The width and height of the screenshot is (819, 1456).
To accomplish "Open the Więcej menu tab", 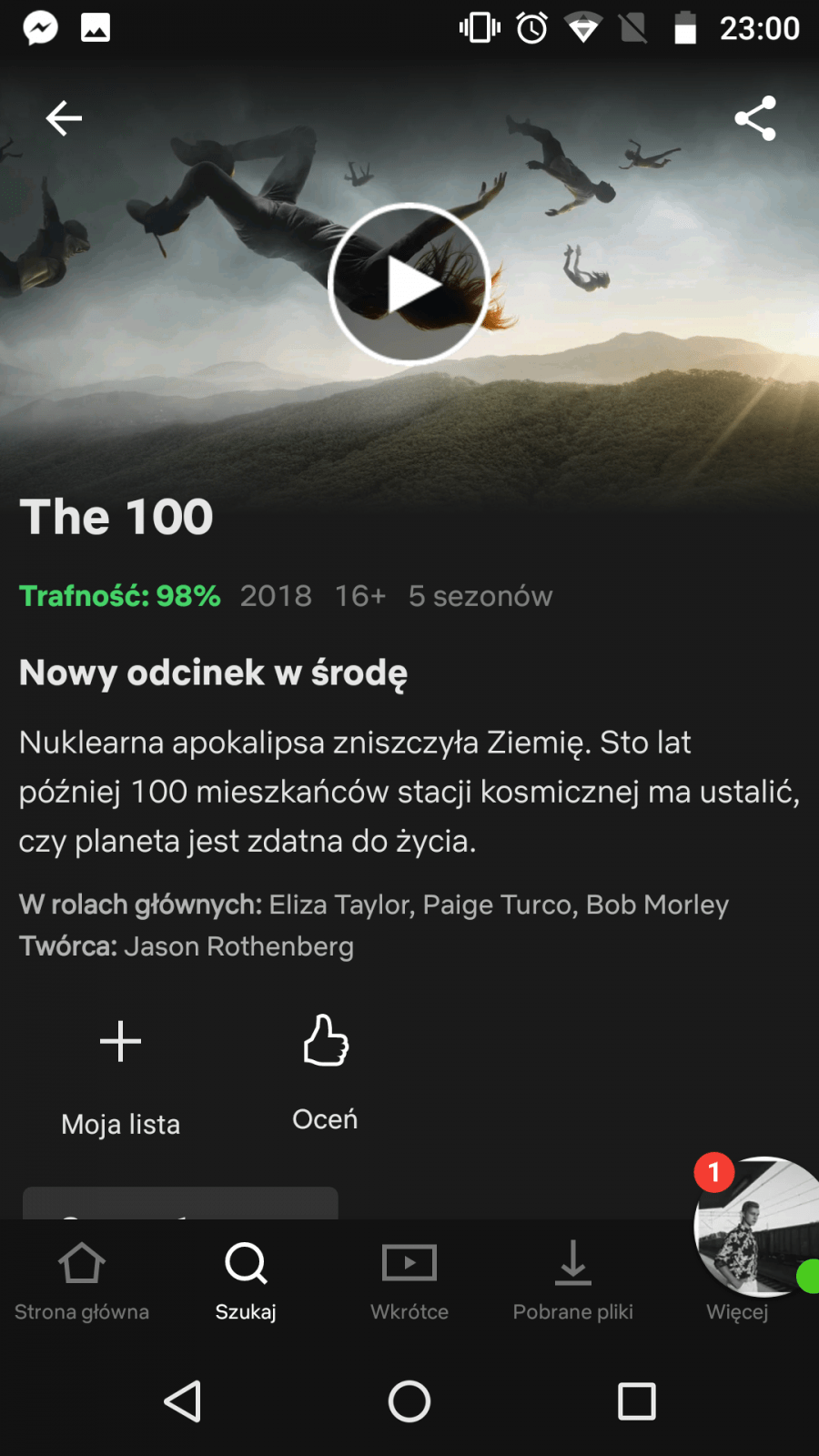I will 737,1311.
